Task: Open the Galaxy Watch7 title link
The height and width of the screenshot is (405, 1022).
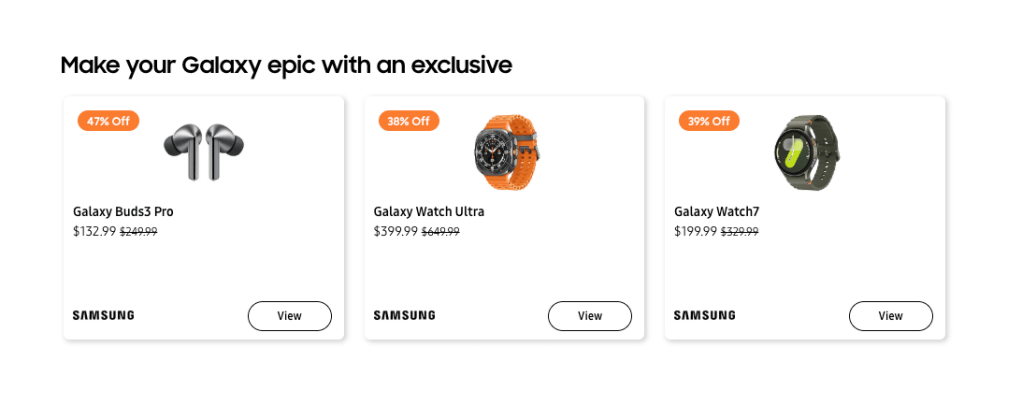Action: coord(717,212)
